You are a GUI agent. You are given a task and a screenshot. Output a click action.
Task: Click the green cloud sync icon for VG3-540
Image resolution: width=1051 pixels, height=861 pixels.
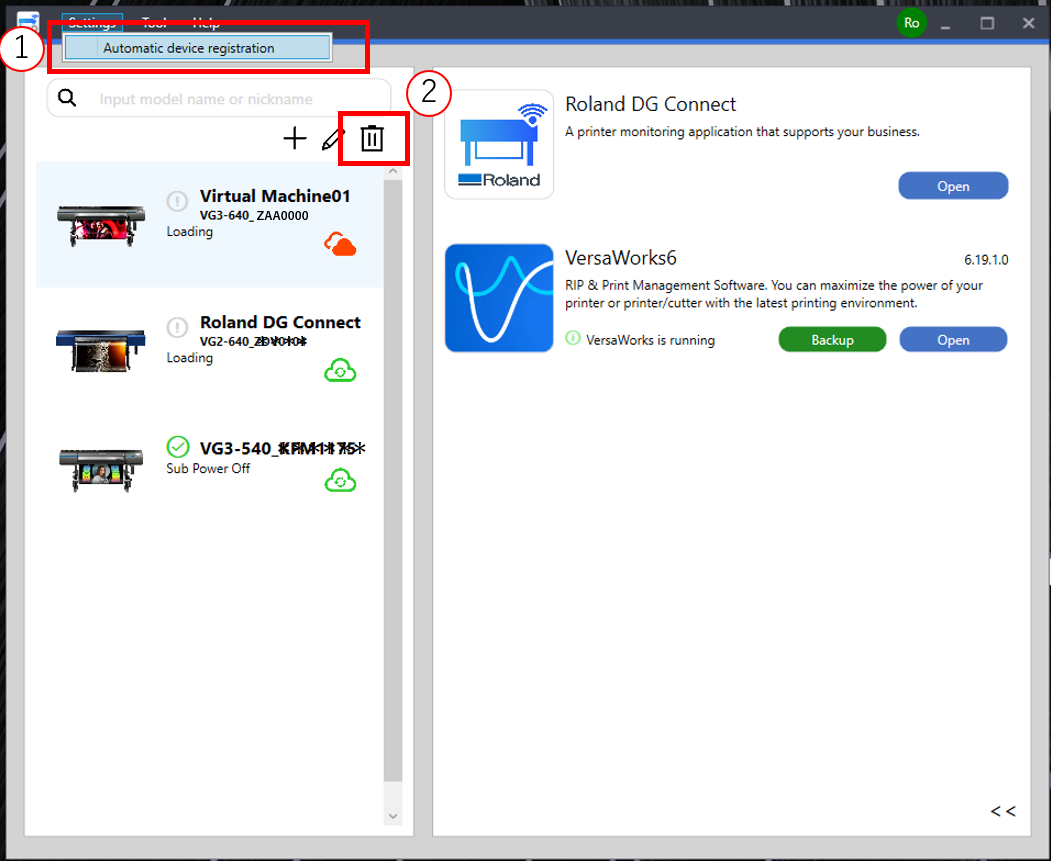point(341,481)
